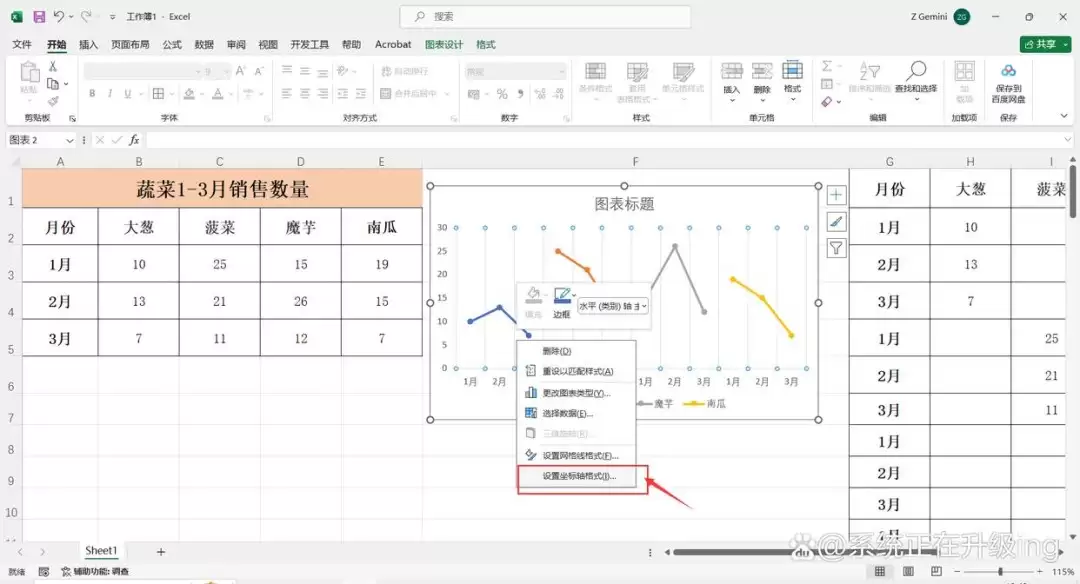The height and width of the screenshot is (584, 1080).
Task: Click the add new sheet plus button
Action: point(160,552)
